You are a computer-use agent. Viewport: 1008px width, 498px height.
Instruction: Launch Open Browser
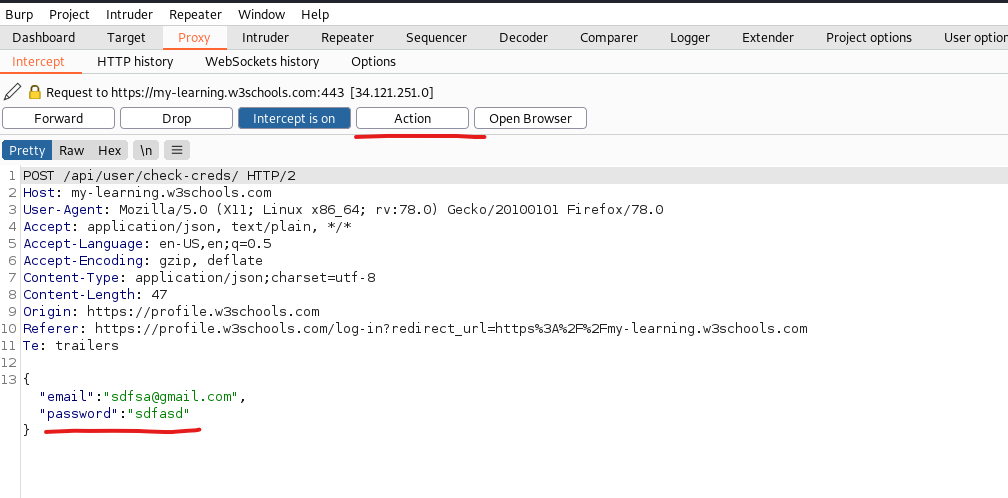530,118
